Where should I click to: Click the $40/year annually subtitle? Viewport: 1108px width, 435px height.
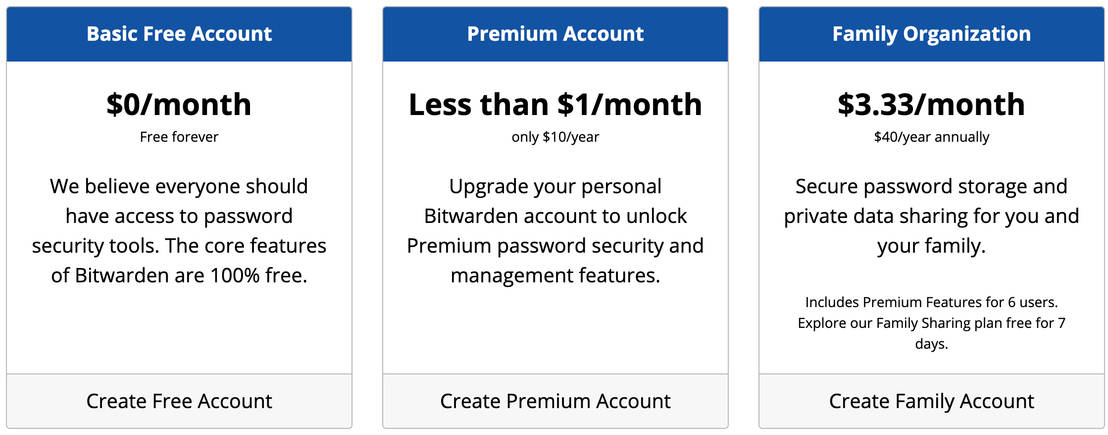click(x=931, y=137)
